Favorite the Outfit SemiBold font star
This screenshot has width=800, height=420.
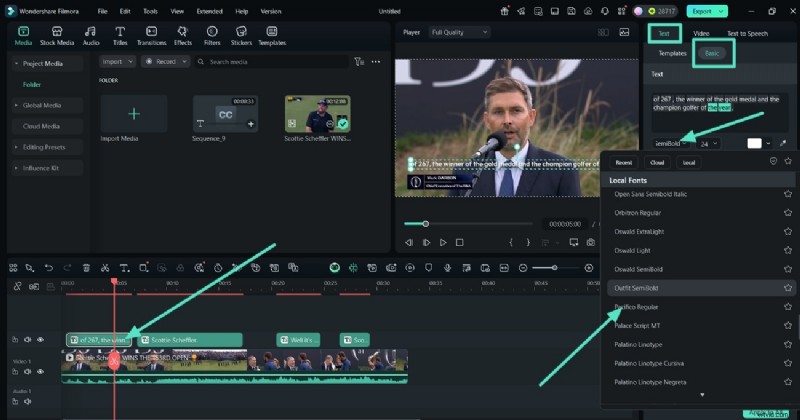pos(788,288)
